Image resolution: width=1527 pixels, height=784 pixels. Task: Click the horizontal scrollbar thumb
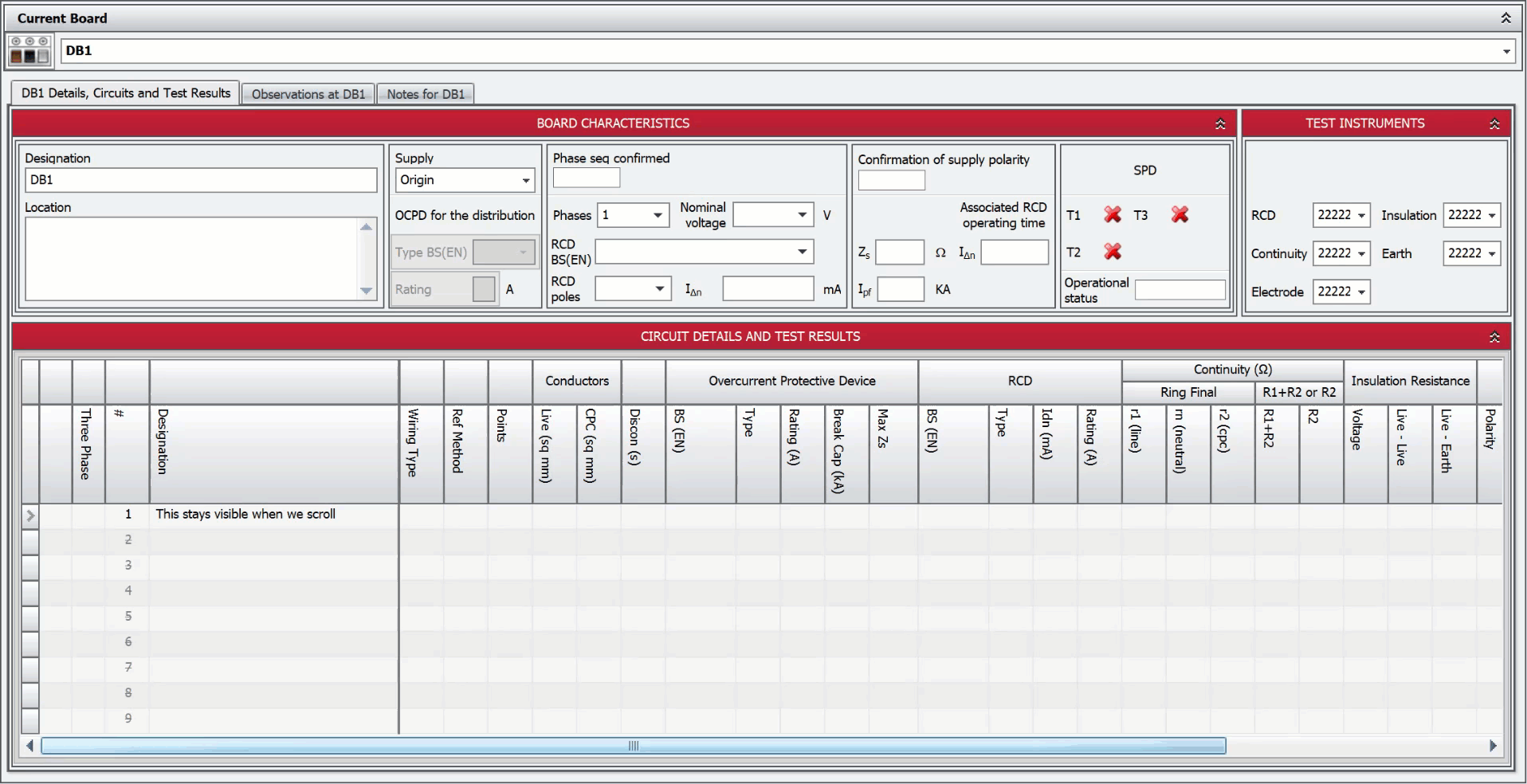pyautogui.click(x=634, y=746)
